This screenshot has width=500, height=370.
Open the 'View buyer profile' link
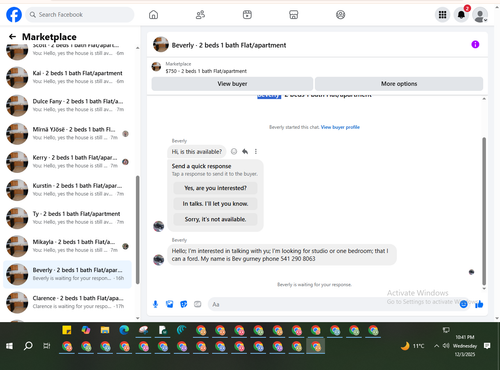tap(340, 127)
